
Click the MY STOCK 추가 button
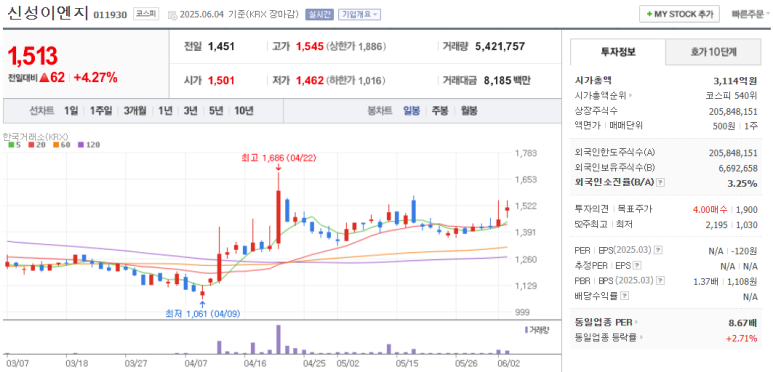679,14
